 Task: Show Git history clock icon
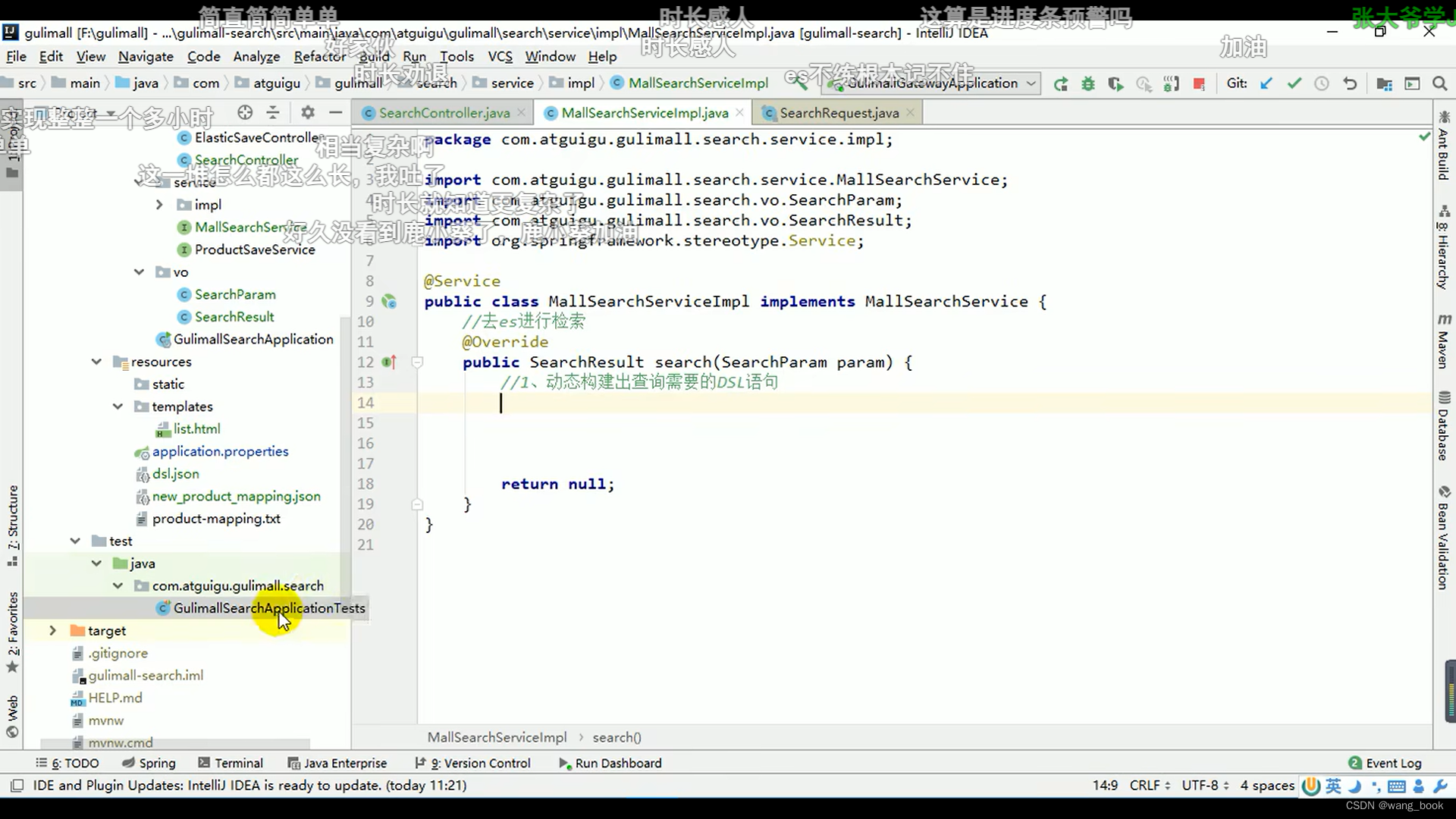1322,84
